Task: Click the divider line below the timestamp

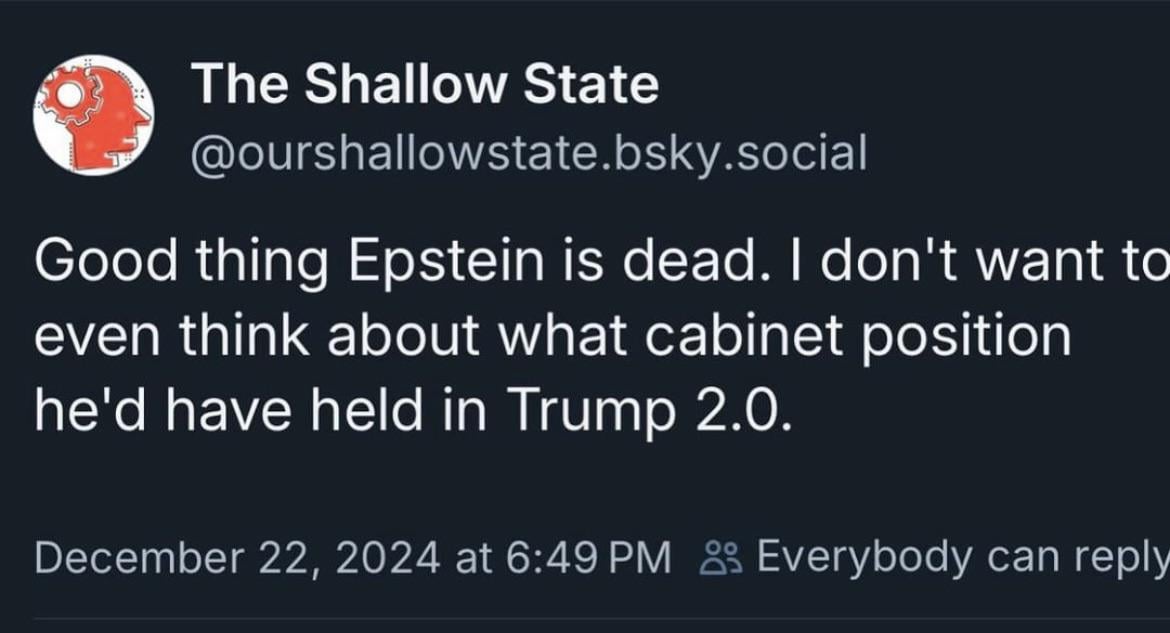Action: (x=602, y=618)
